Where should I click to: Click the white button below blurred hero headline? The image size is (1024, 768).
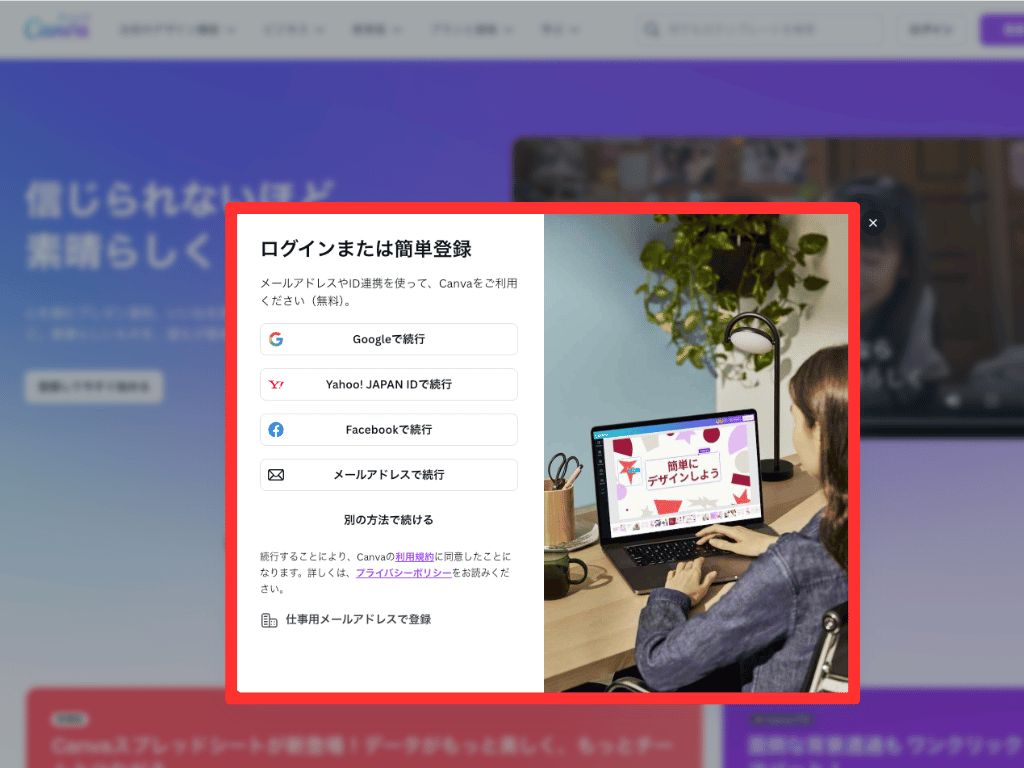pos(95,387)
